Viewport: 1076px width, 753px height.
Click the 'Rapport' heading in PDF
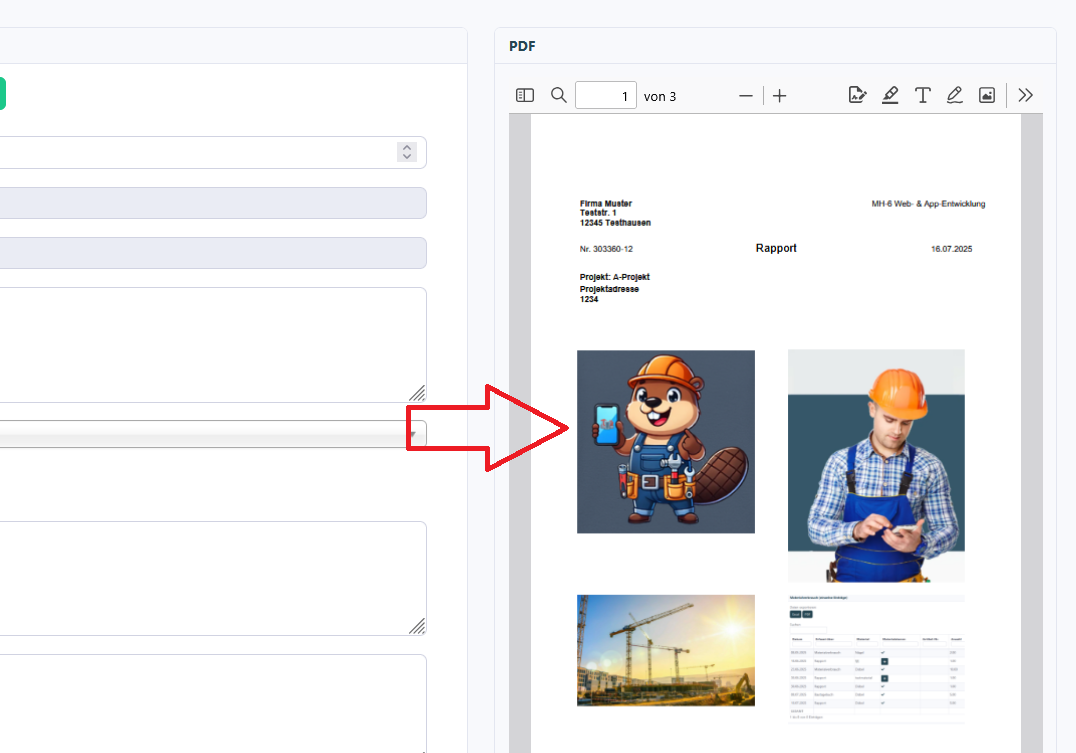[x=776, y=248]
